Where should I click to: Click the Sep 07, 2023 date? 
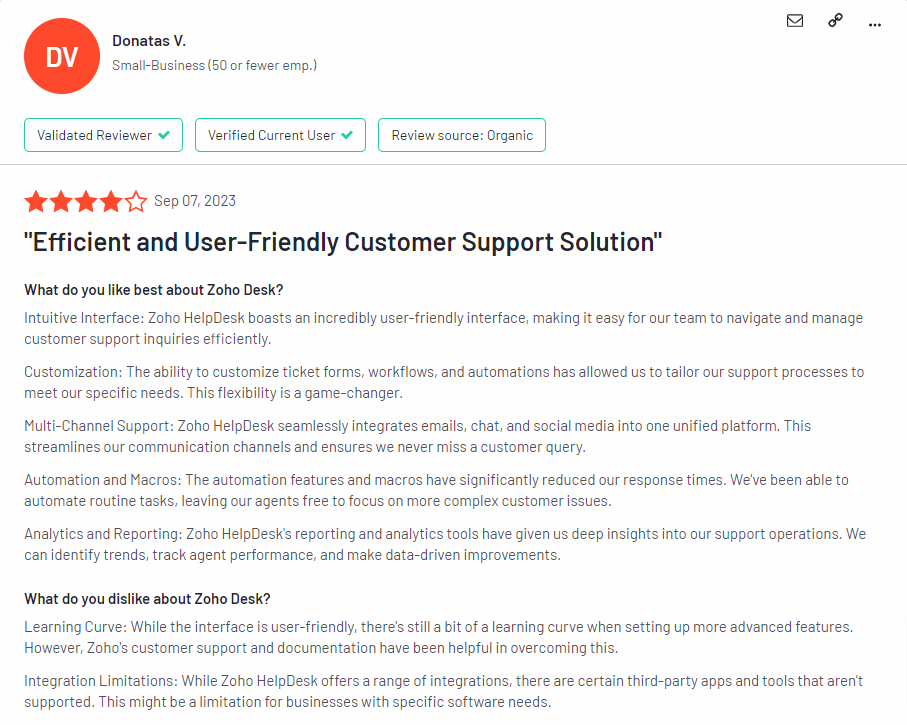196,200
